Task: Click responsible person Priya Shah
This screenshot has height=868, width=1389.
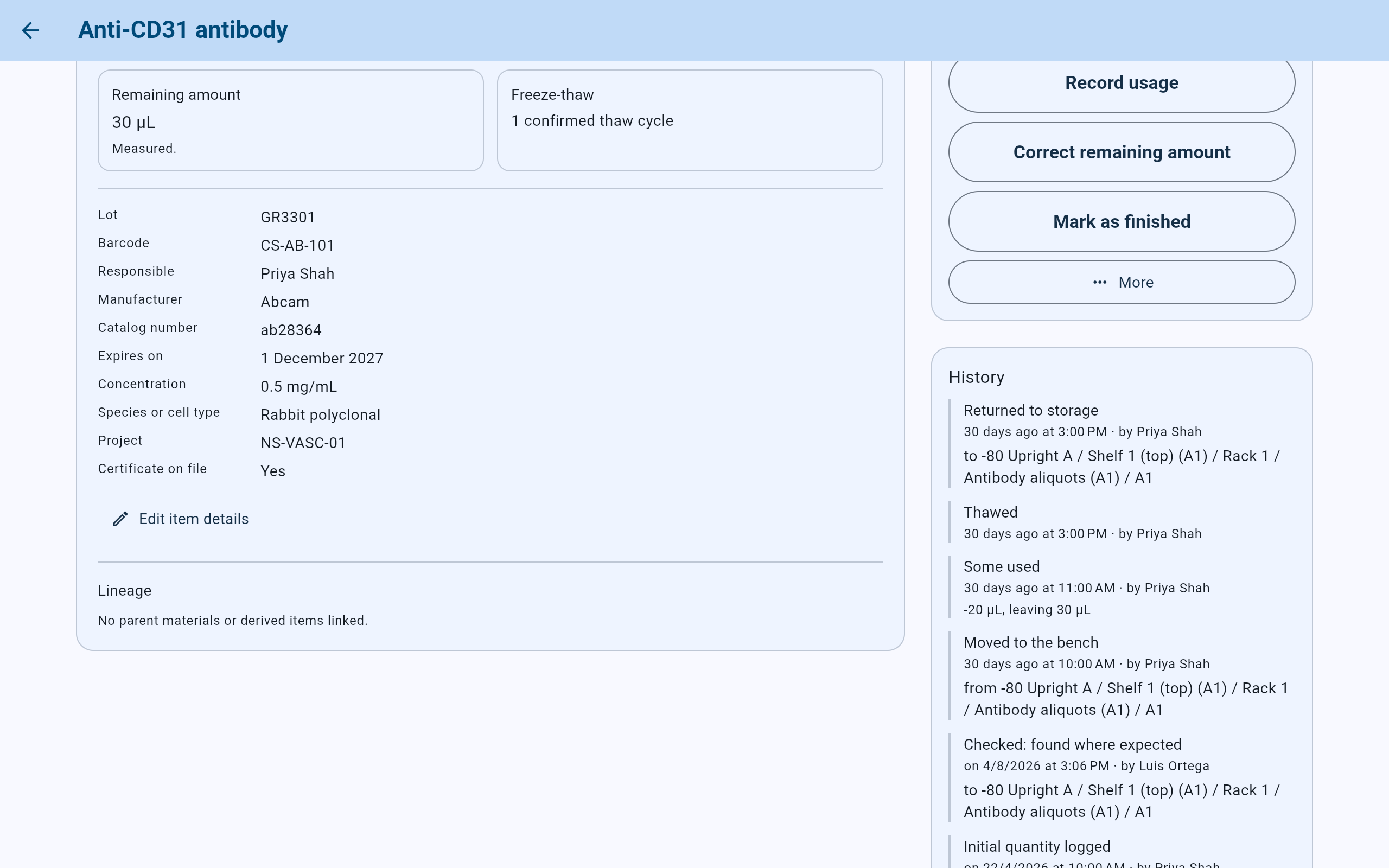Action: click(297, 274)
